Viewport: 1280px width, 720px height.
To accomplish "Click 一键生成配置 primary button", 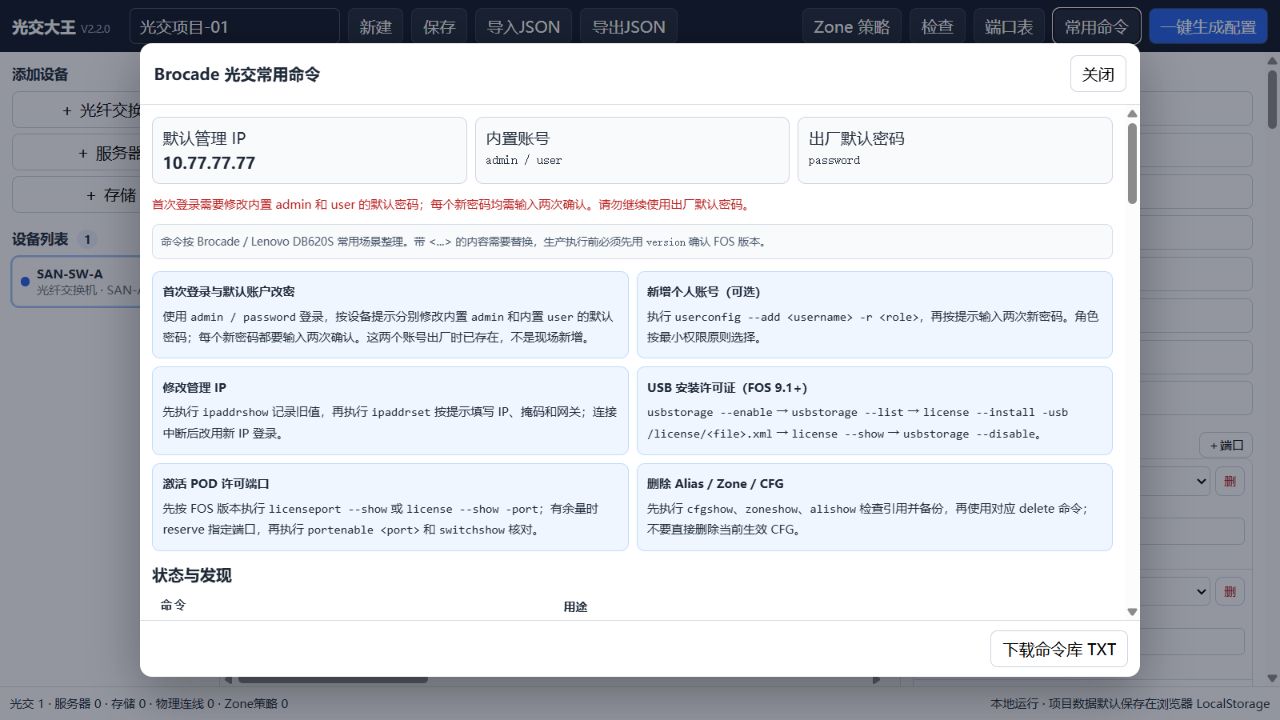I will [1208, 27].
